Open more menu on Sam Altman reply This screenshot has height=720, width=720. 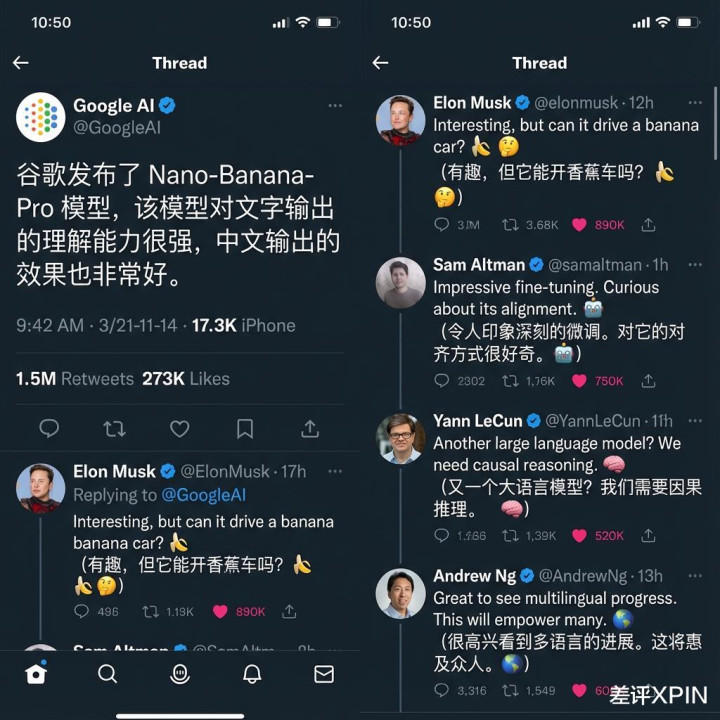pos(695,264)
